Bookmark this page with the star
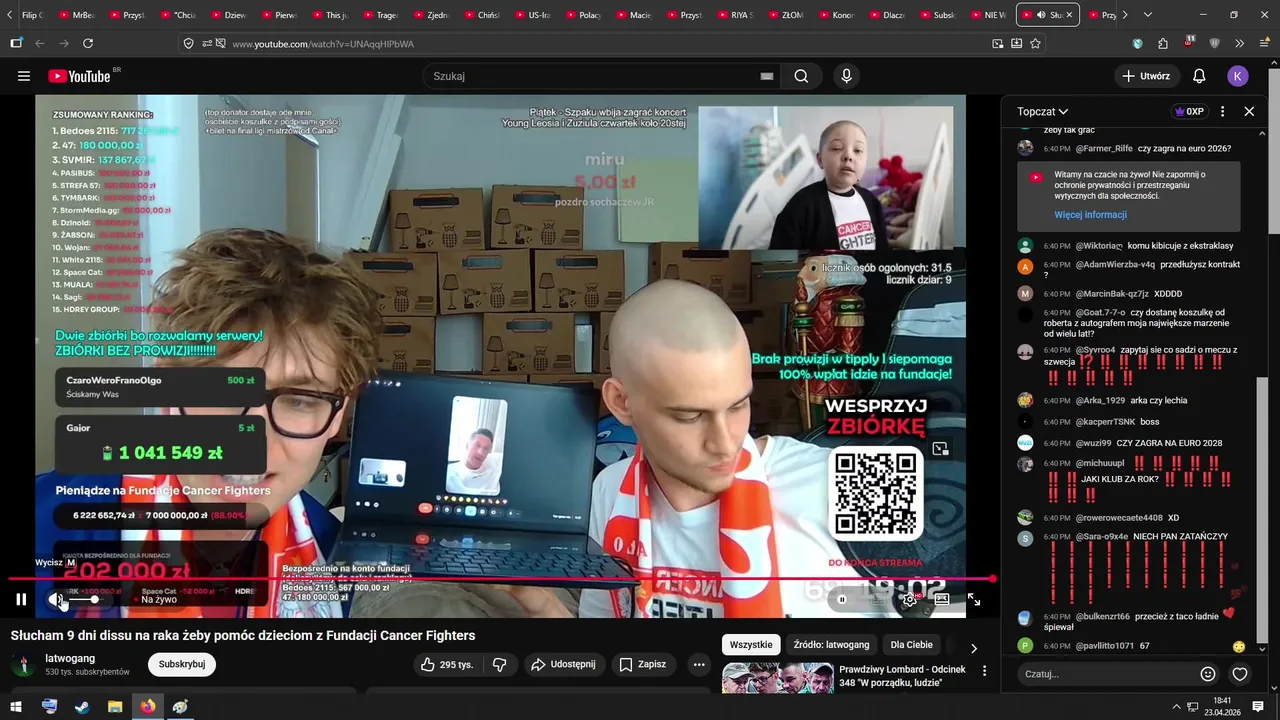 [1035, 43]
